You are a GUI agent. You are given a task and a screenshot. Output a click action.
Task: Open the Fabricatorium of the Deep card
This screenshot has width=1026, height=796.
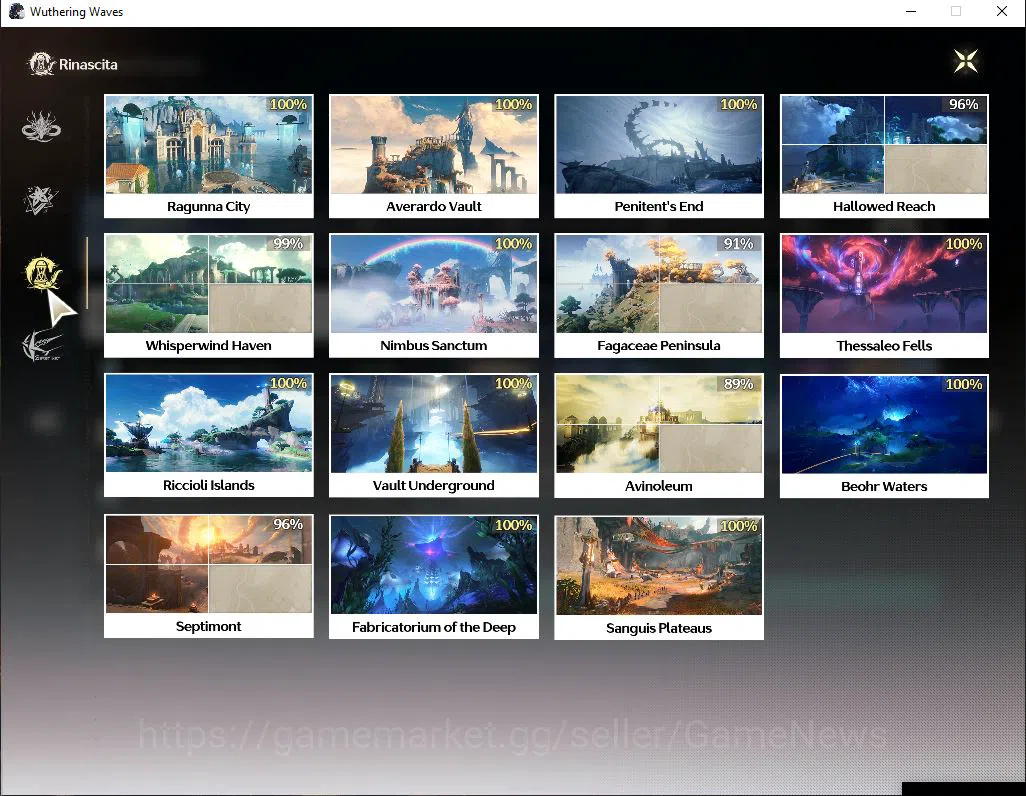tap(434, 576)
